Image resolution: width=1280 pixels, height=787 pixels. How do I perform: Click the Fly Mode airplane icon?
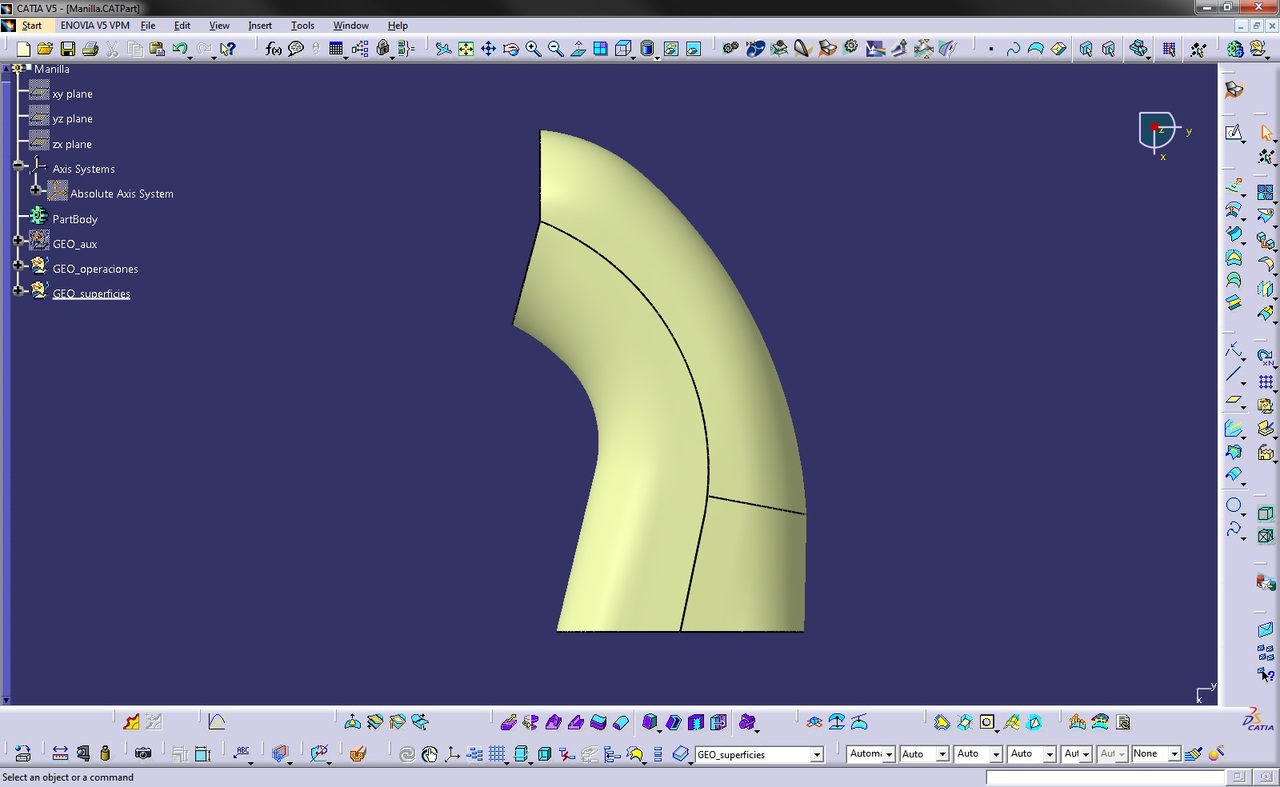[443, 48]
